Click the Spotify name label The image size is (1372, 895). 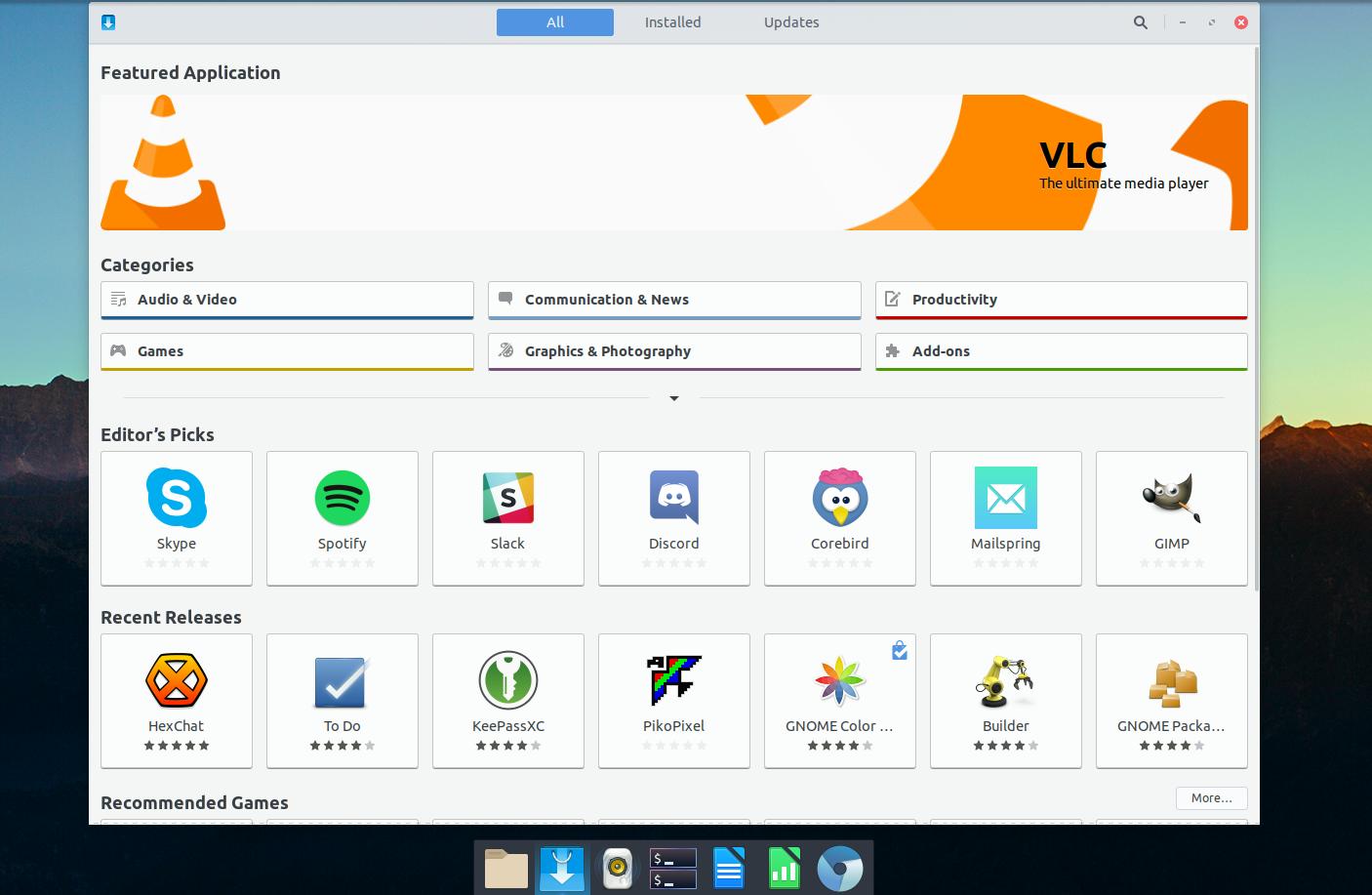pyautogui.click(x=343, y=544)
